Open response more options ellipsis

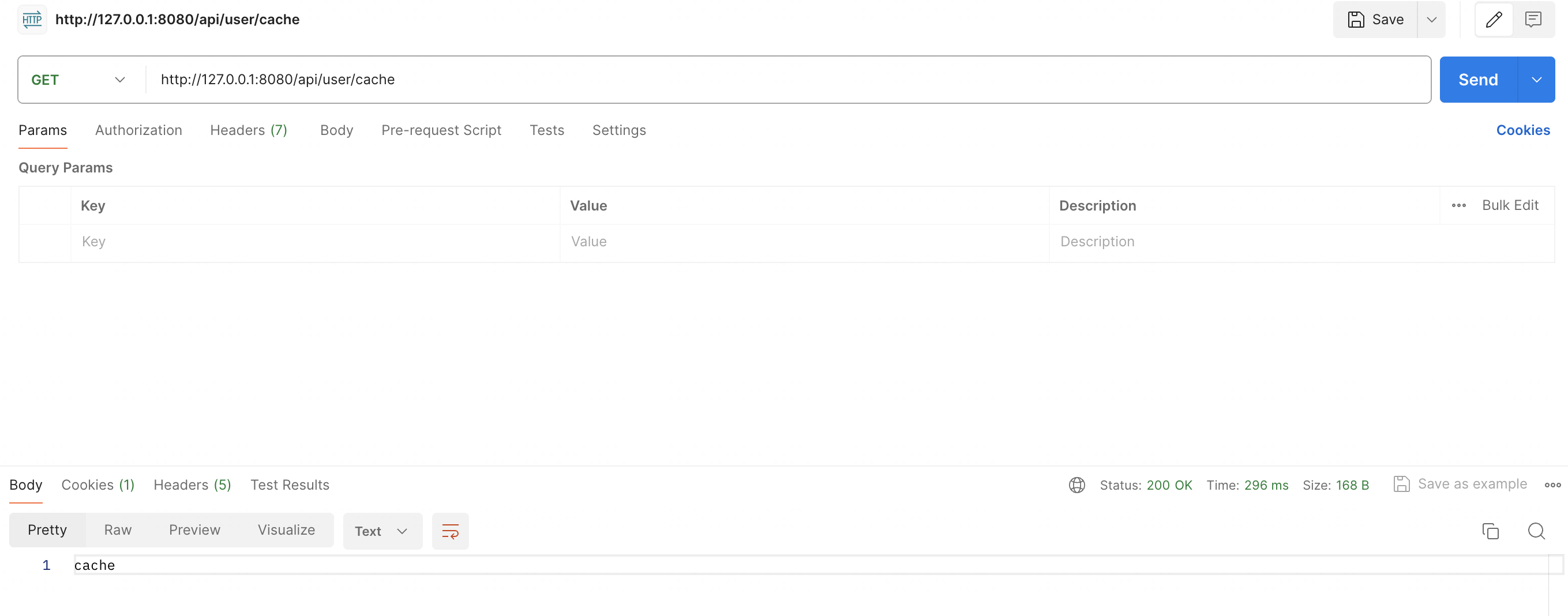[1552, 484]
